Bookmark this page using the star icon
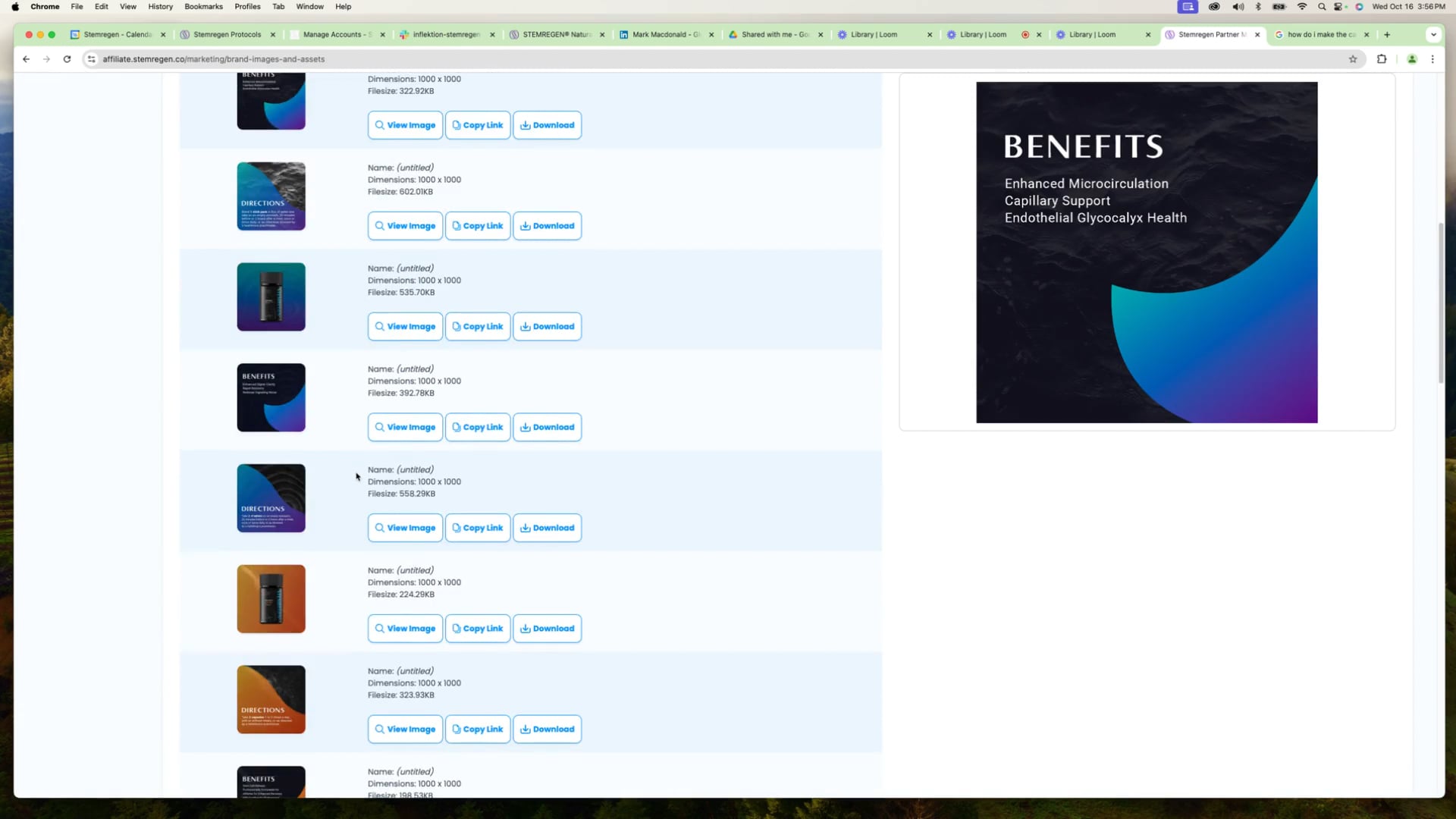The height and width of the screenshot is (819, 1456). click(1354, 59)
